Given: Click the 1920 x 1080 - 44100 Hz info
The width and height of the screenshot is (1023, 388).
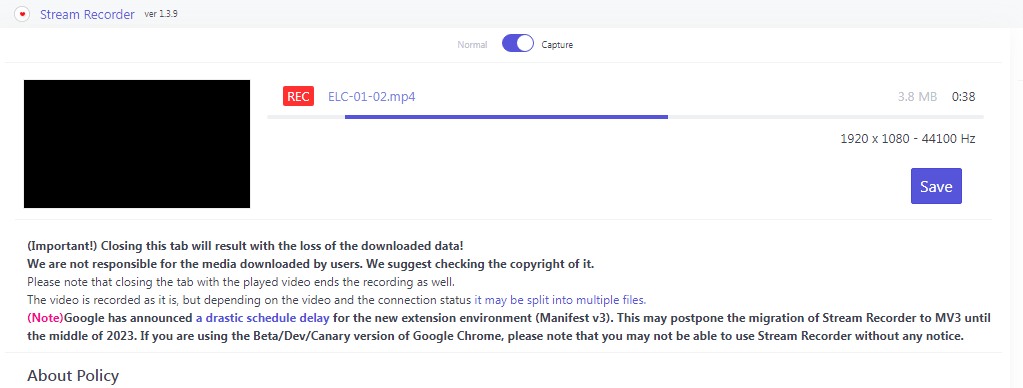Looking at the screenshot, I should (908, 139).
